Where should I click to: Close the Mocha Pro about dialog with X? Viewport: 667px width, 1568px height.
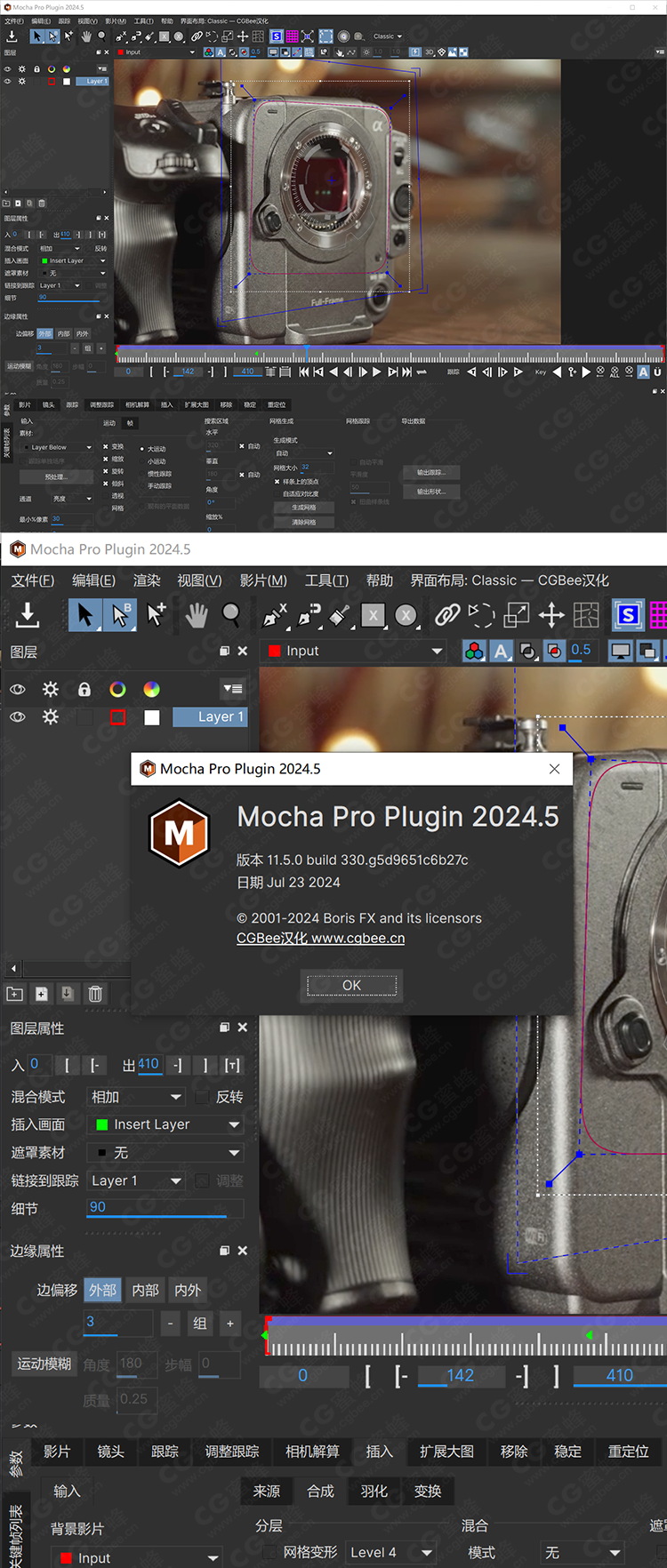click(554, 769)
